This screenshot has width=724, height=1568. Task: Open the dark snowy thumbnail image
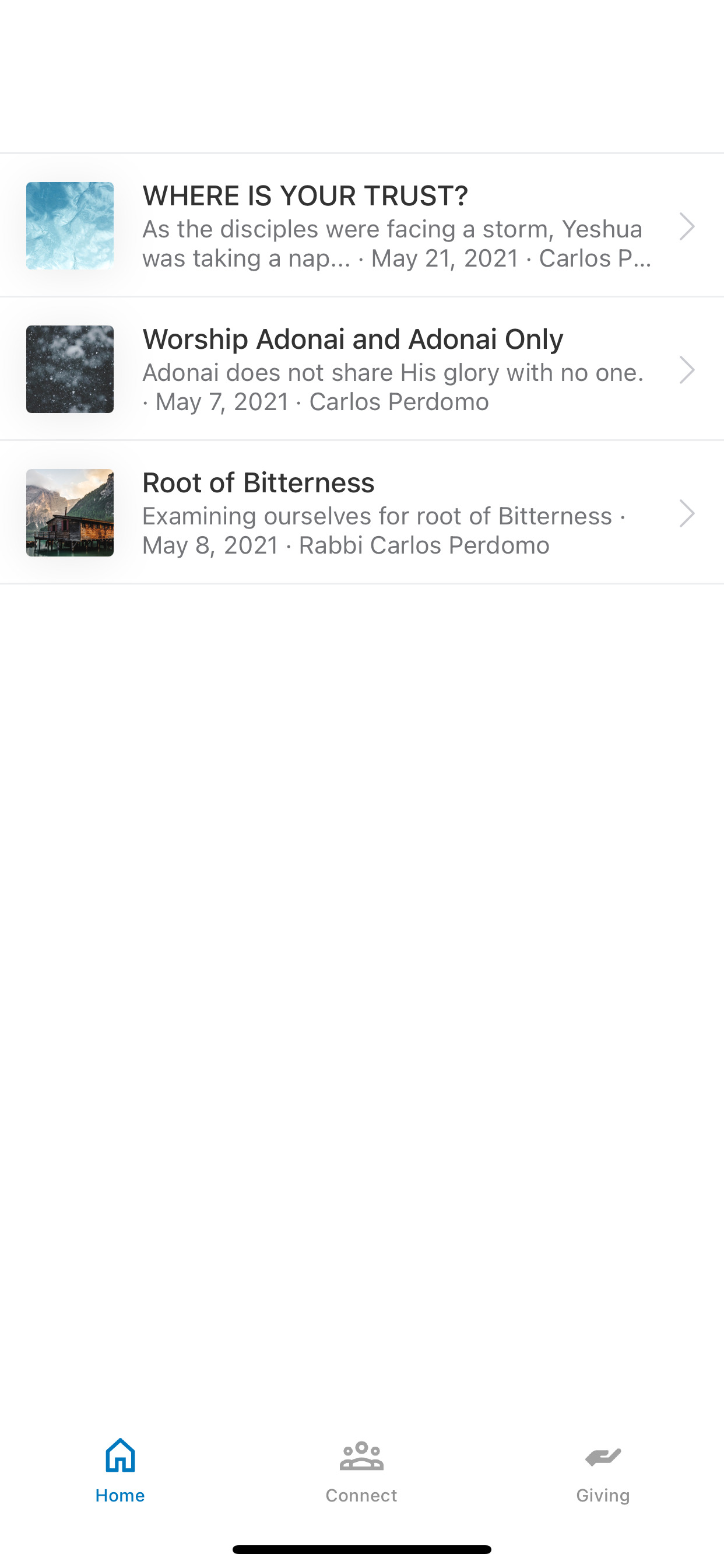click(x=70, y=369)
